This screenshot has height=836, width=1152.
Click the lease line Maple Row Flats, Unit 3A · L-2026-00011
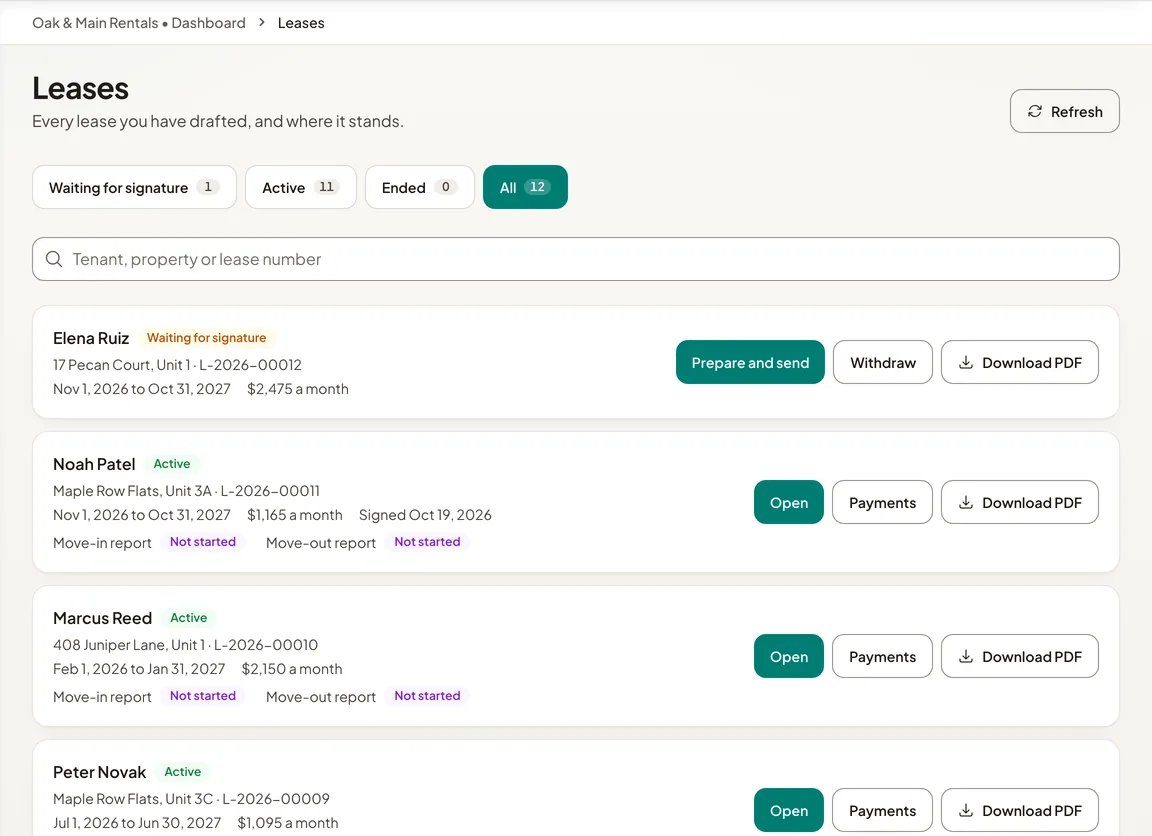coord(186,491)
